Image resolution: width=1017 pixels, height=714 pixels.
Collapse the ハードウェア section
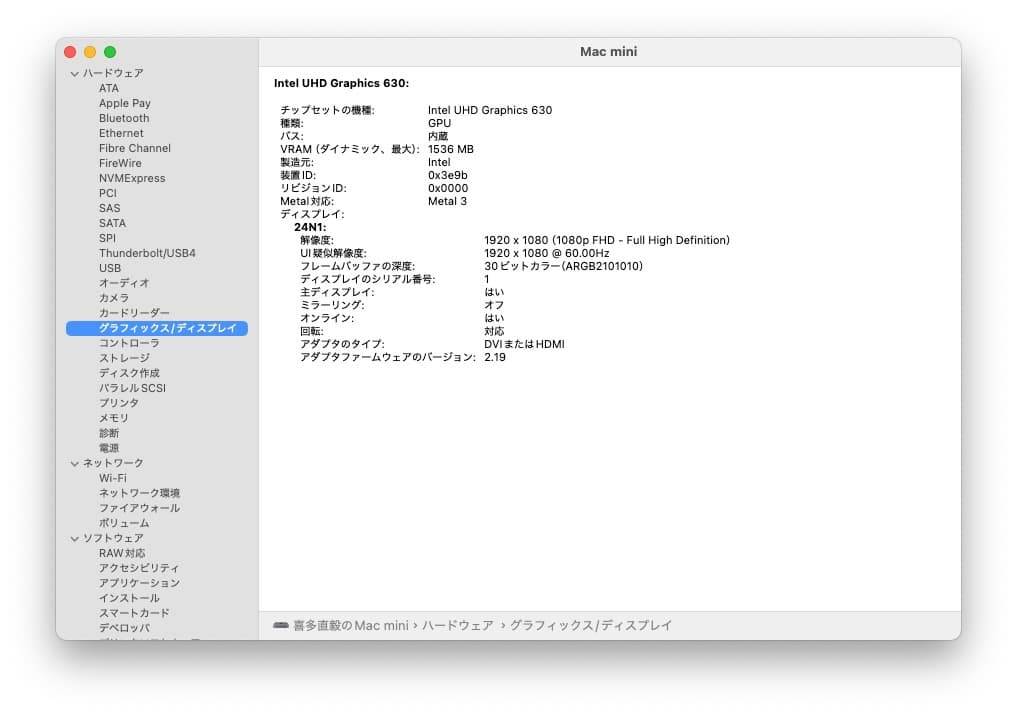(75, 72)
